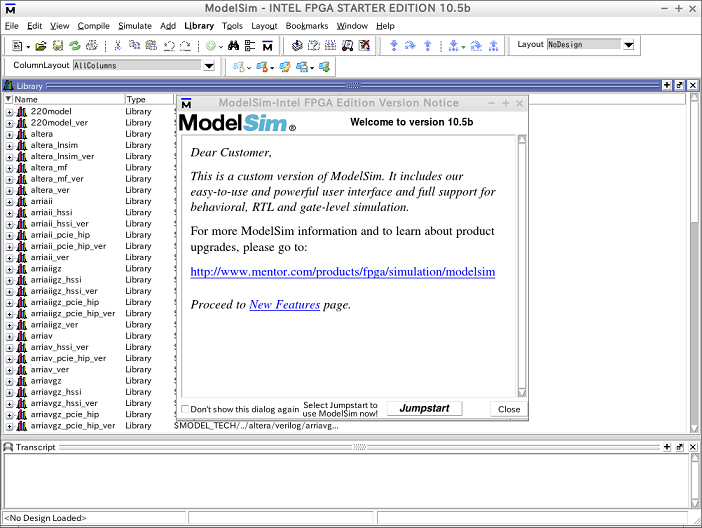The width and height of the screenshot is (702, 528).
Task: Open the Edit menu
Action: (x=34, y=26)
